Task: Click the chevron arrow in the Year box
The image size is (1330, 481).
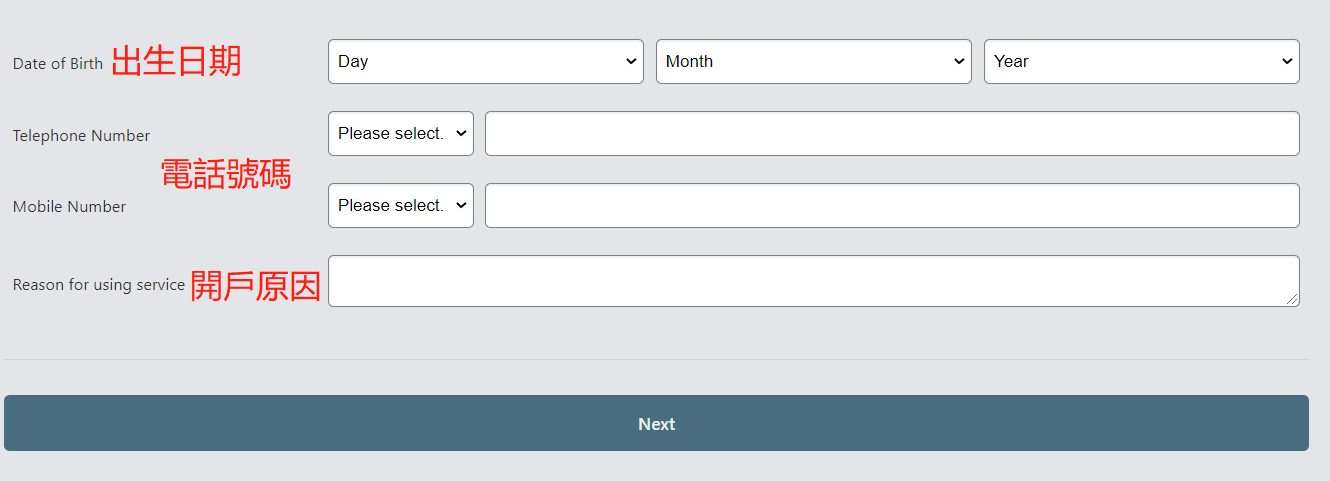Action: coord(1286,62)
